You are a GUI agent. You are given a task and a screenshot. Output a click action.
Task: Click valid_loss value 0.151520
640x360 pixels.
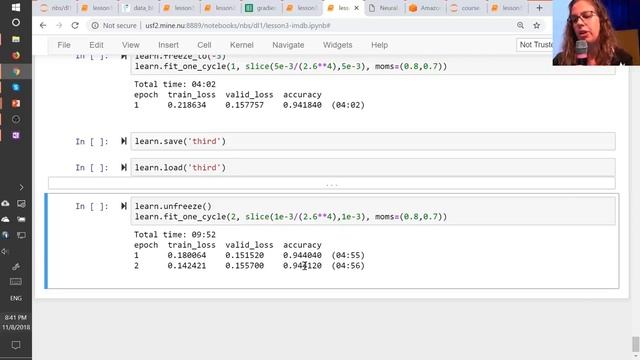point(244,255)
